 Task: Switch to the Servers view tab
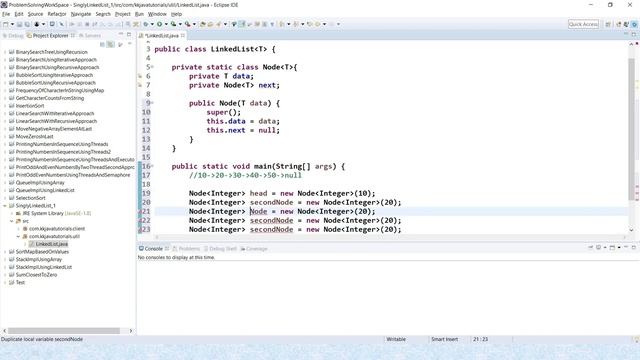click(90, 36)
